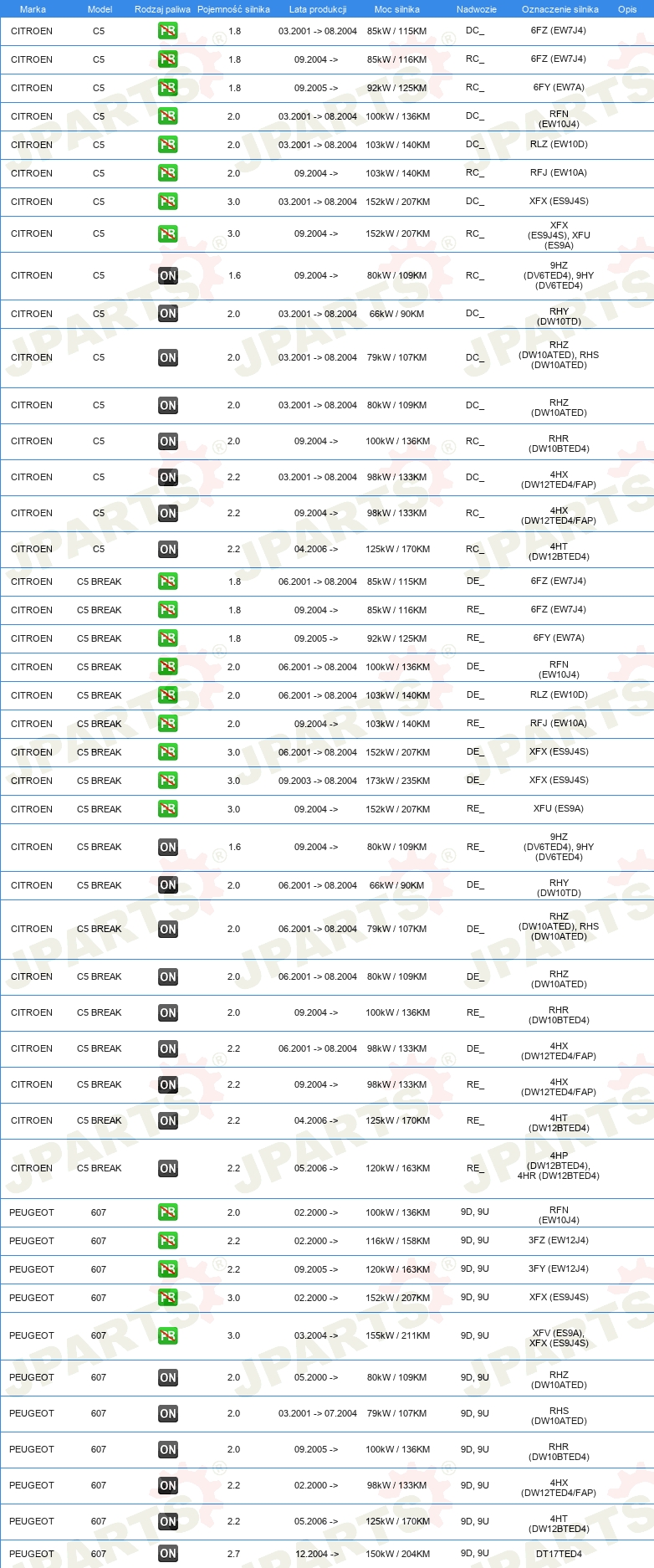Screen dimensions: 654x1568
Task: Click the XFV (ES9A), XFX (ES9J4S) engine cell
Action: tap(559, 1338)
